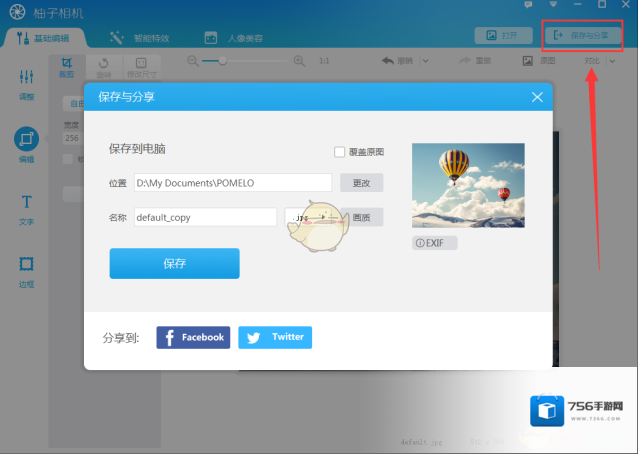Click the 裁剪 (Crop) toolbar icon

(66, 63)
